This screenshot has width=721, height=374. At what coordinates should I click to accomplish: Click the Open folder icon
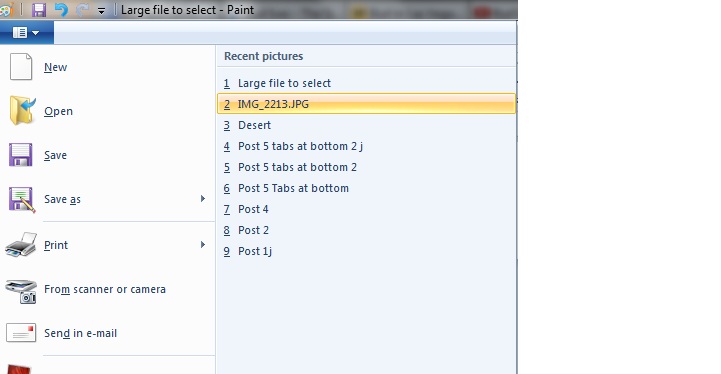(22, 110)
